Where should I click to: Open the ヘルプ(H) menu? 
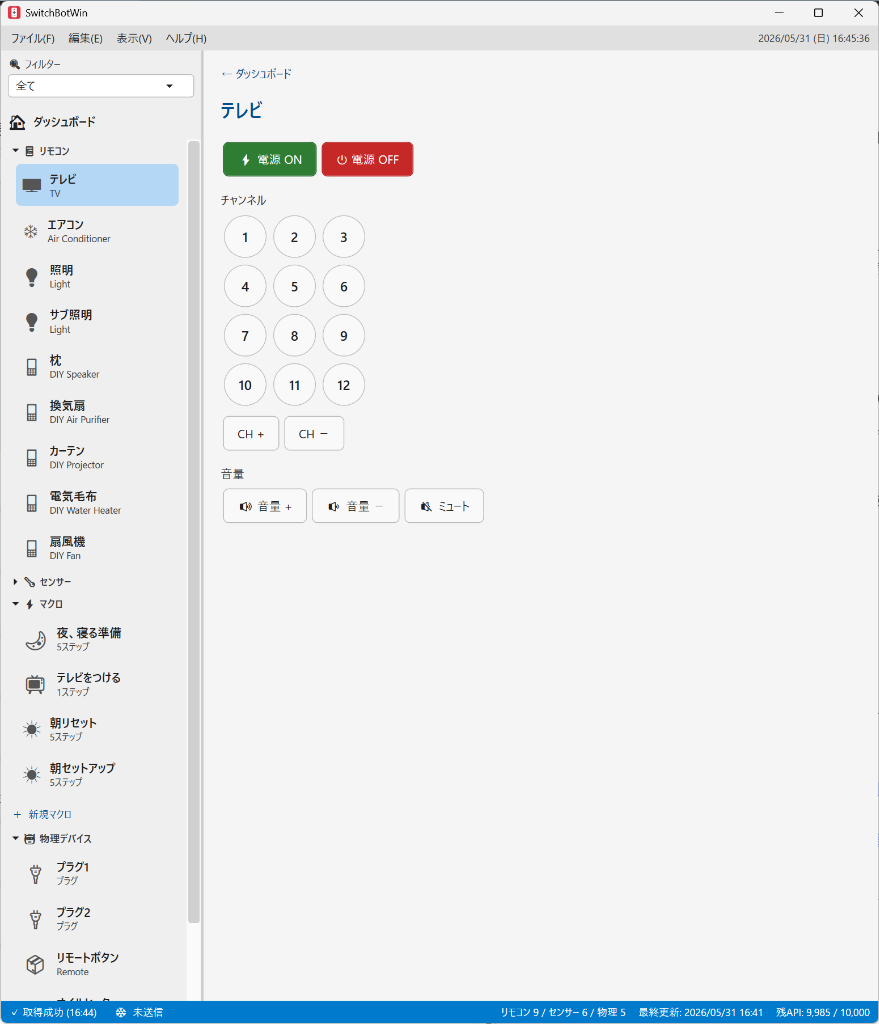tap(186, 39)
